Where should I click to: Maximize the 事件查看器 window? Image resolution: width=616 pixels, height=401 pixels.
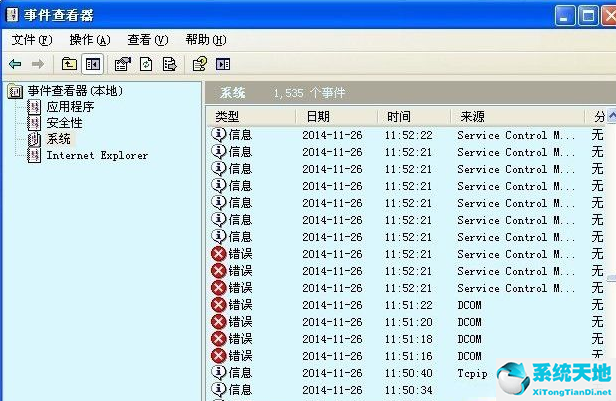pos(588,15)
